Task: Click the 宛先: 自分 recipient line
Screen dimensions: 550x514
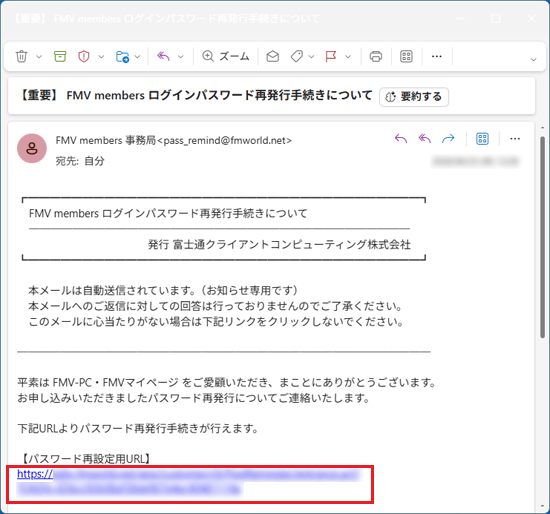Action: (80, 161)
